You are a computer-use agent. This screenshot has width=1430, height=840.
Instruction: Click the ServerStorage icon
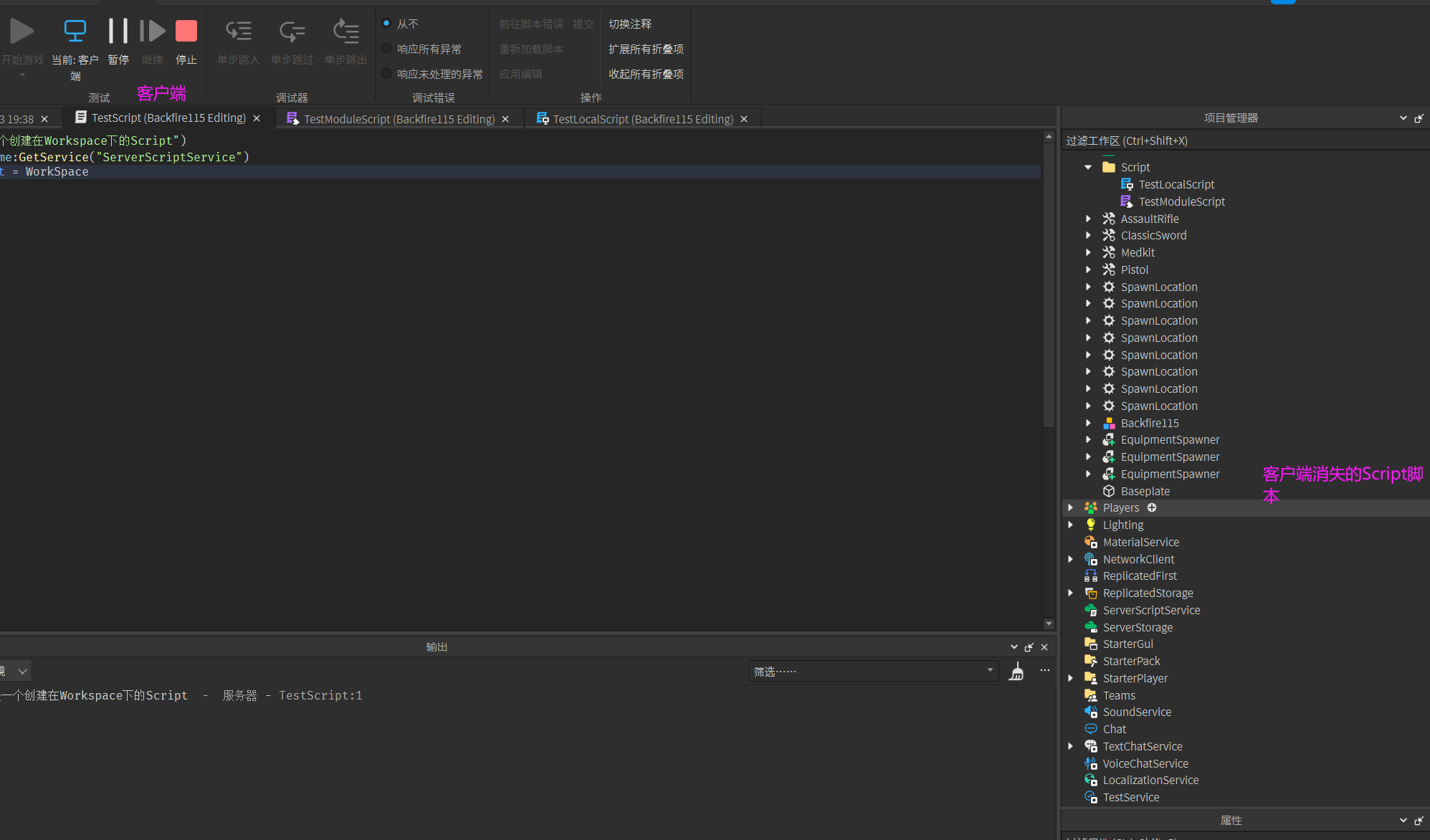pos(1091,627)
